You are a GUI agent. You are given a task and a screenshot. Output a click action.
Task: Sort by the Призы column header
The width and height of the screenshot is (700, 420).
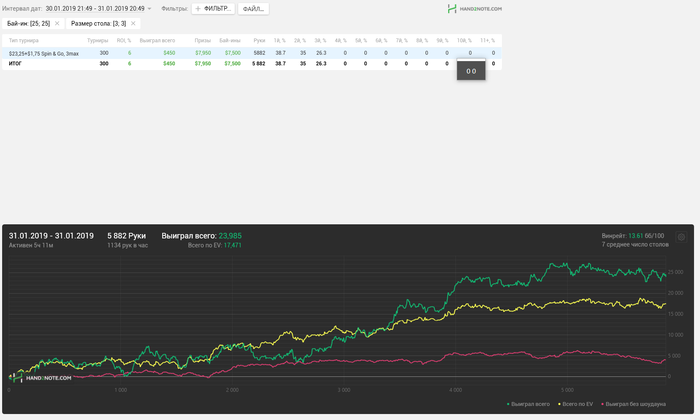click(x=202, y=40)
